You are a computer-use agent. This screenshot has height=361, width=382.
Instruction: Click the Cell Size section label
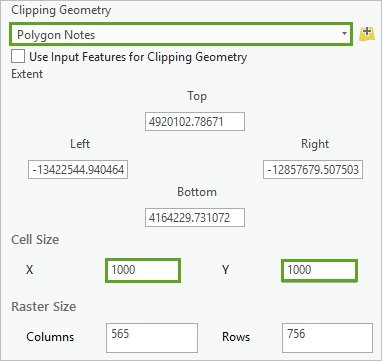[35, 239]
